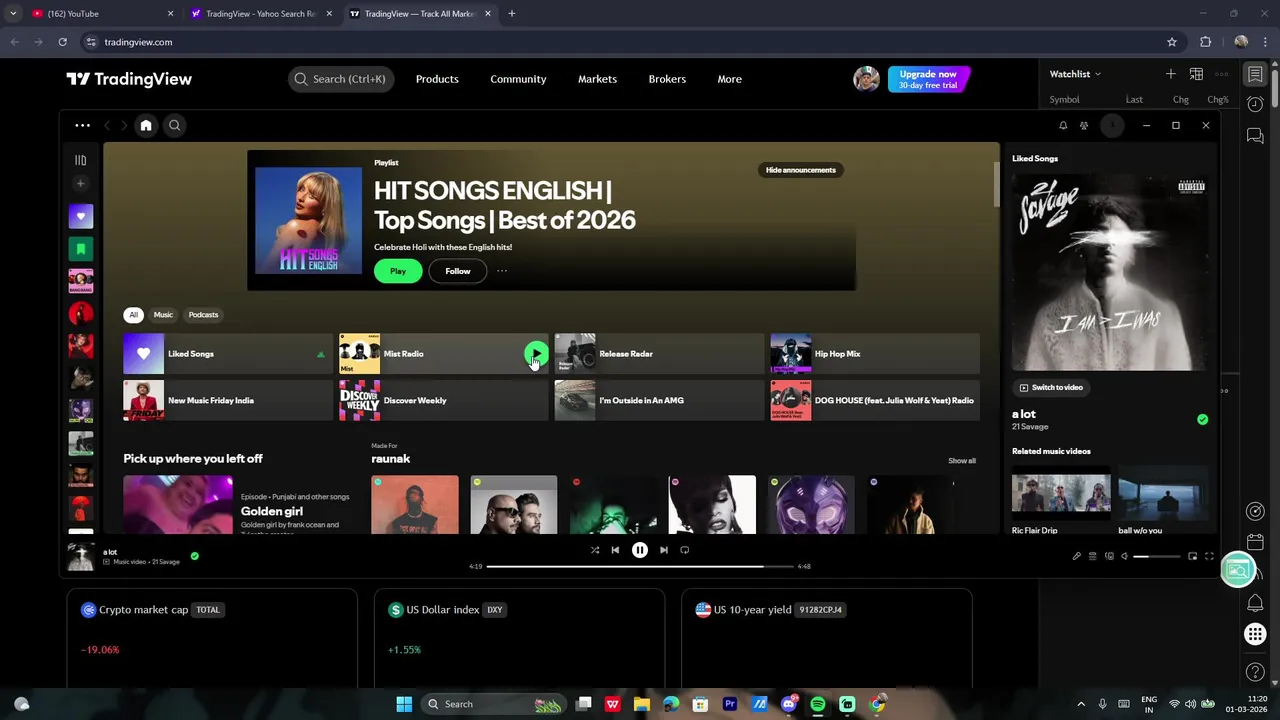The height and width of the screenshot is (720, 1280).
Task: Click the TradingView Search box
Action: tap(340, 79)
